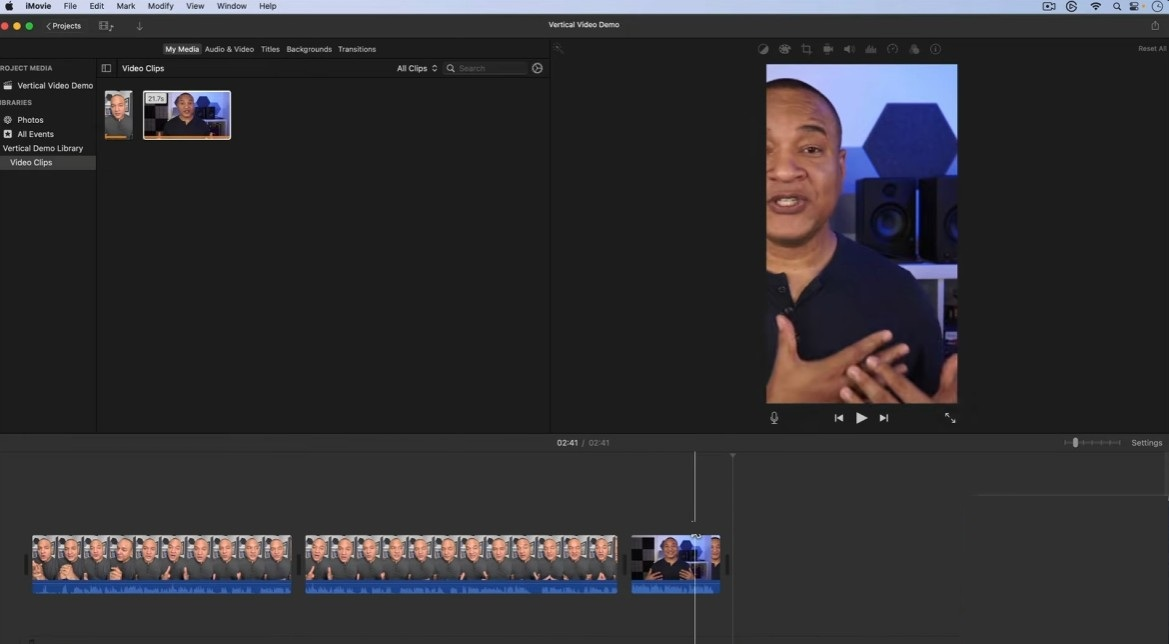
Task: Play the video in the viewer
Action: [861, 418]
